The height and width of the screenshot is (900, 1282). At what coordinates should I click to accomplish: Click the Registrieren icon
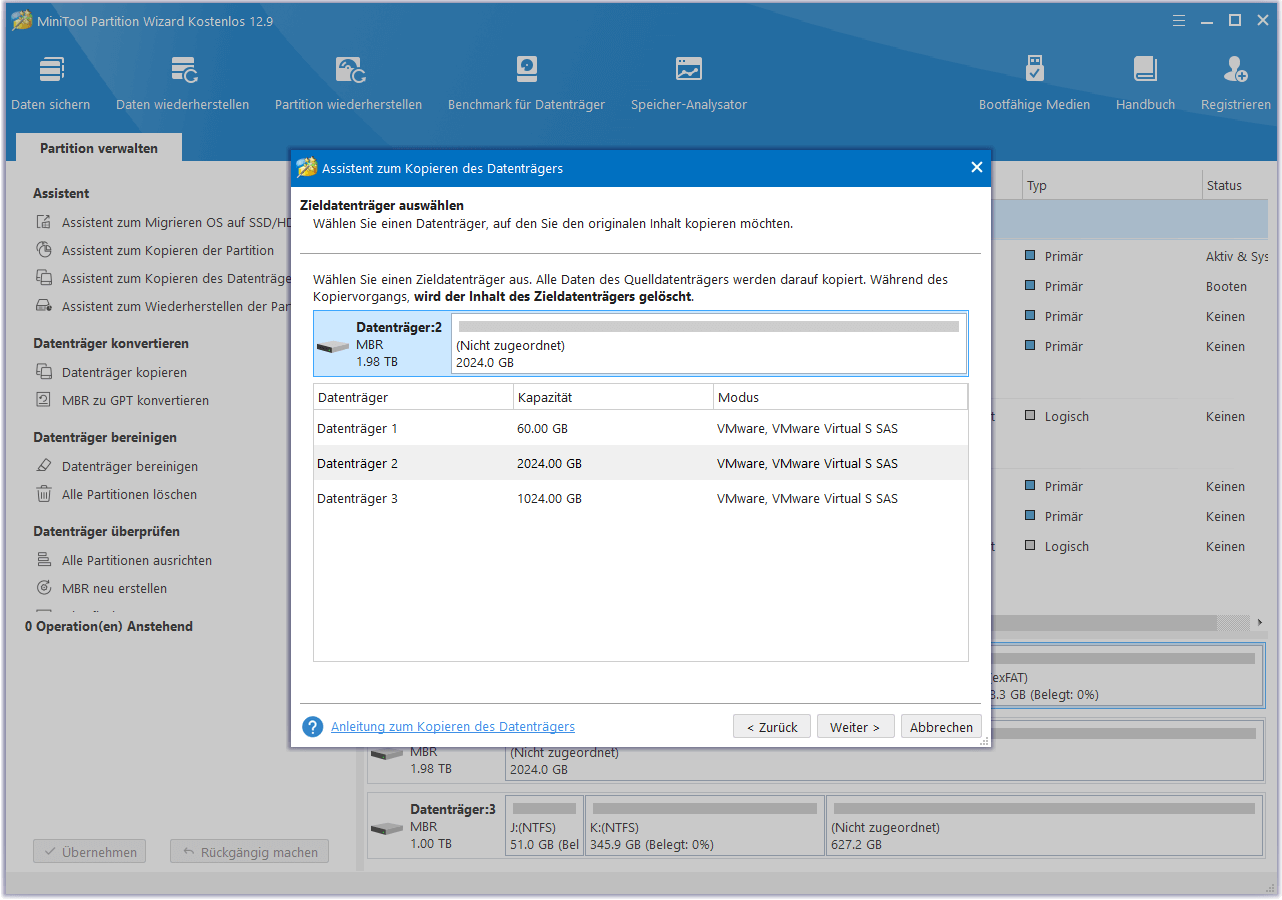[x=1236, y=70]
